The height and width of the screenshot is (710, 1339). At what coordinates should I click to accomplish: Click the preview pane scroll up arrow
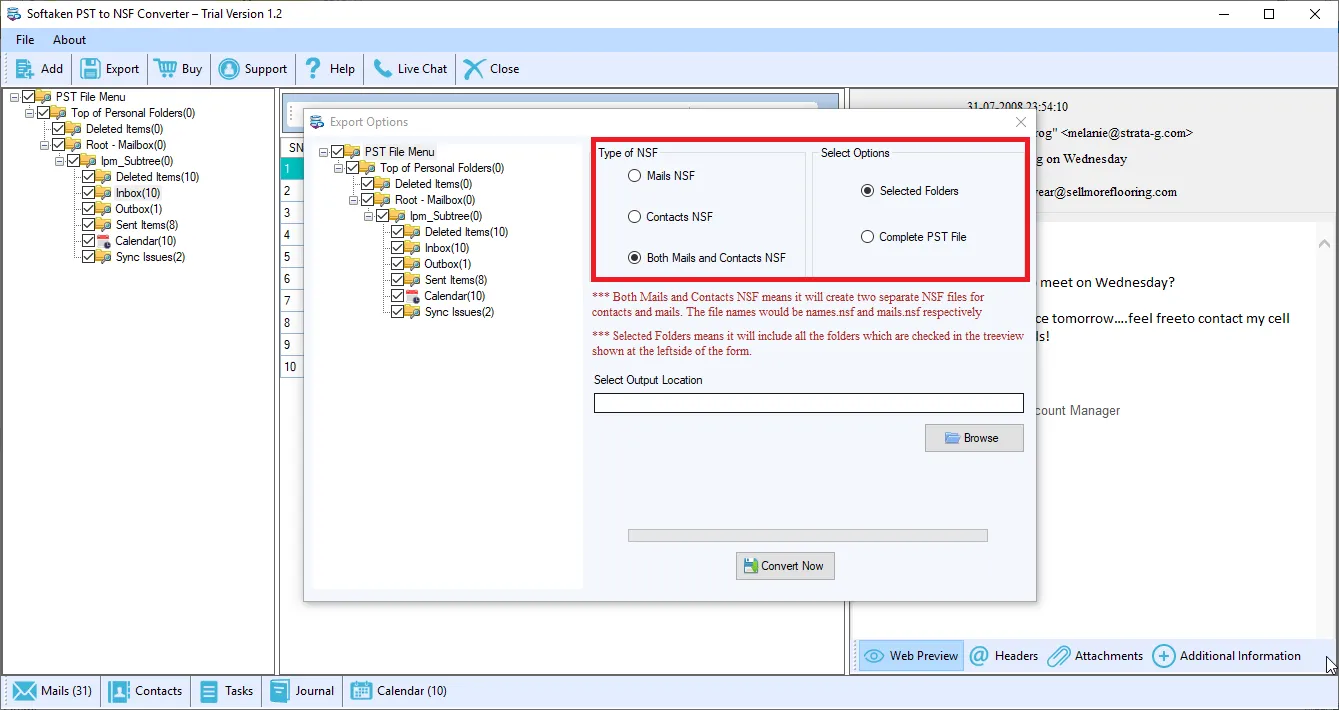click(1325, 243)
